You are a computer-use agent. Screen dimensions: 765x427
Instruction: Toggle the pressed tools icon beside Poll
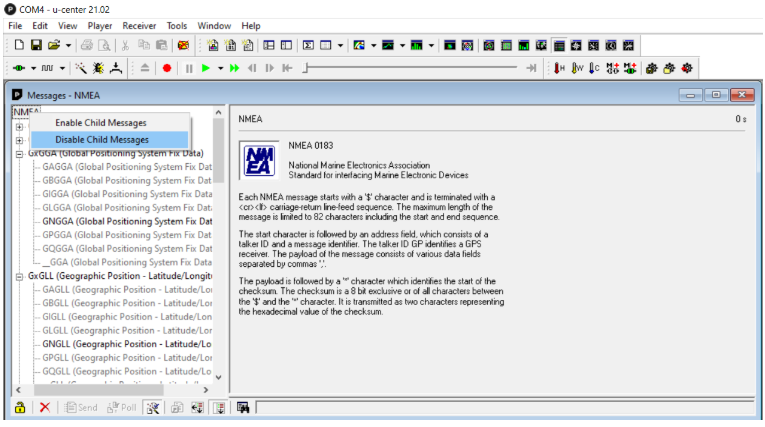[x=153, y=407]
